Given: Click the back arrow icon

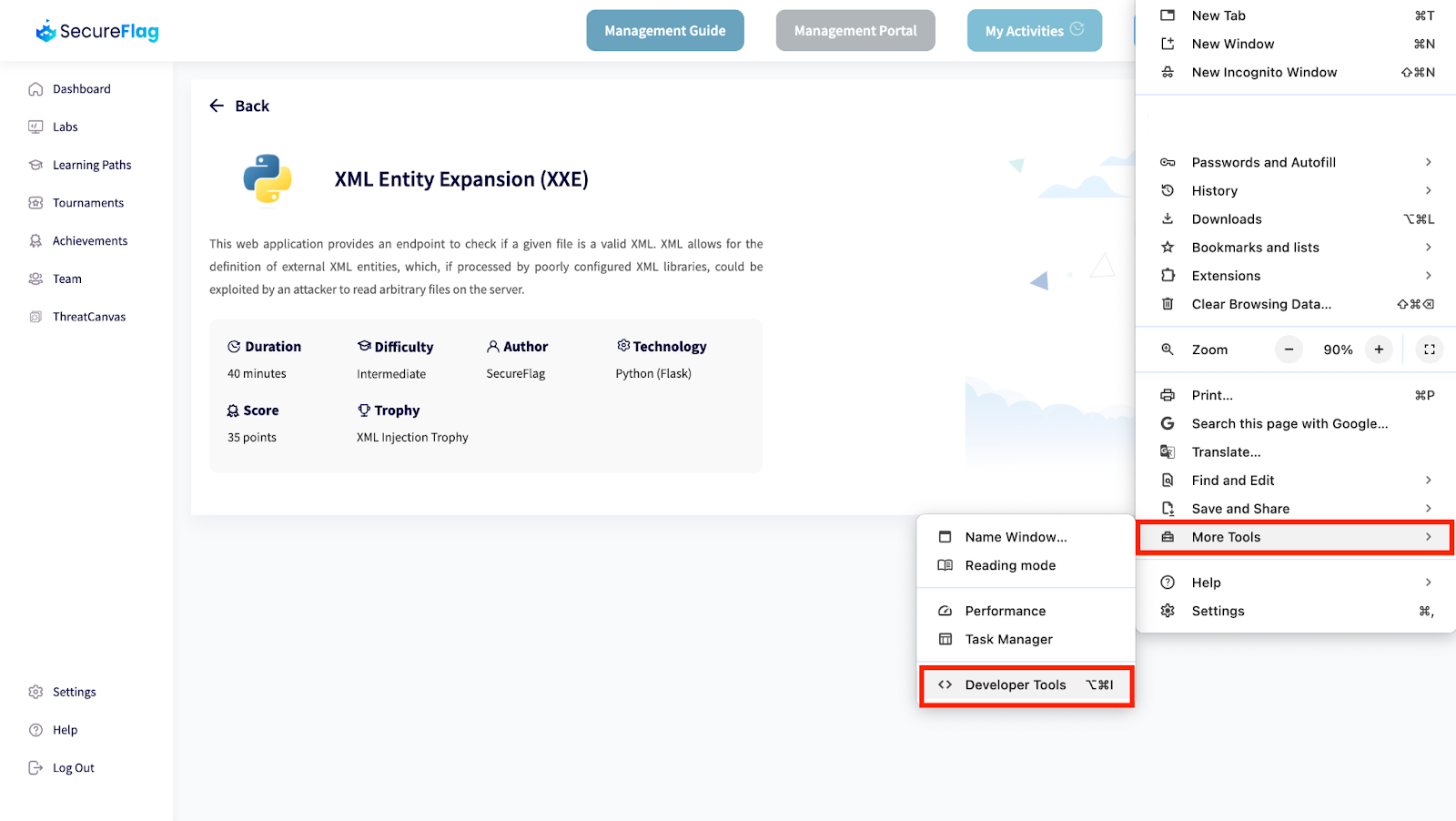Looking at the screenshot, I should coord(217,106).
